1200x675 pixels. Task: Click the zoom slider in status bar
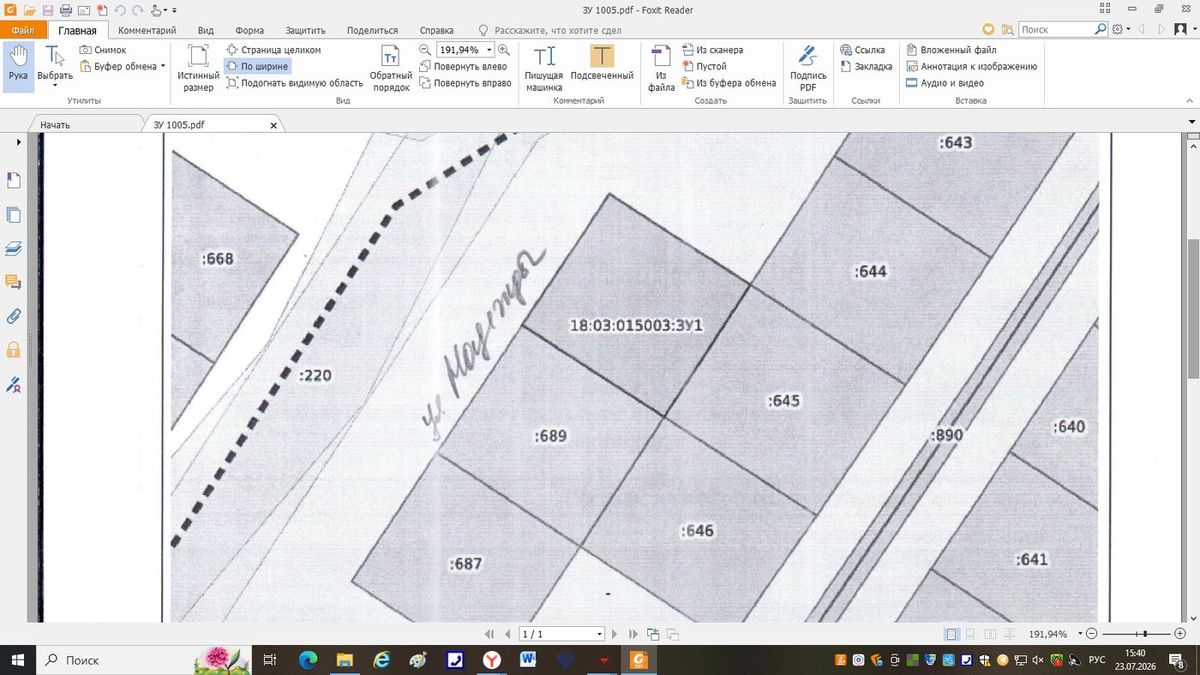(1144, 634)
